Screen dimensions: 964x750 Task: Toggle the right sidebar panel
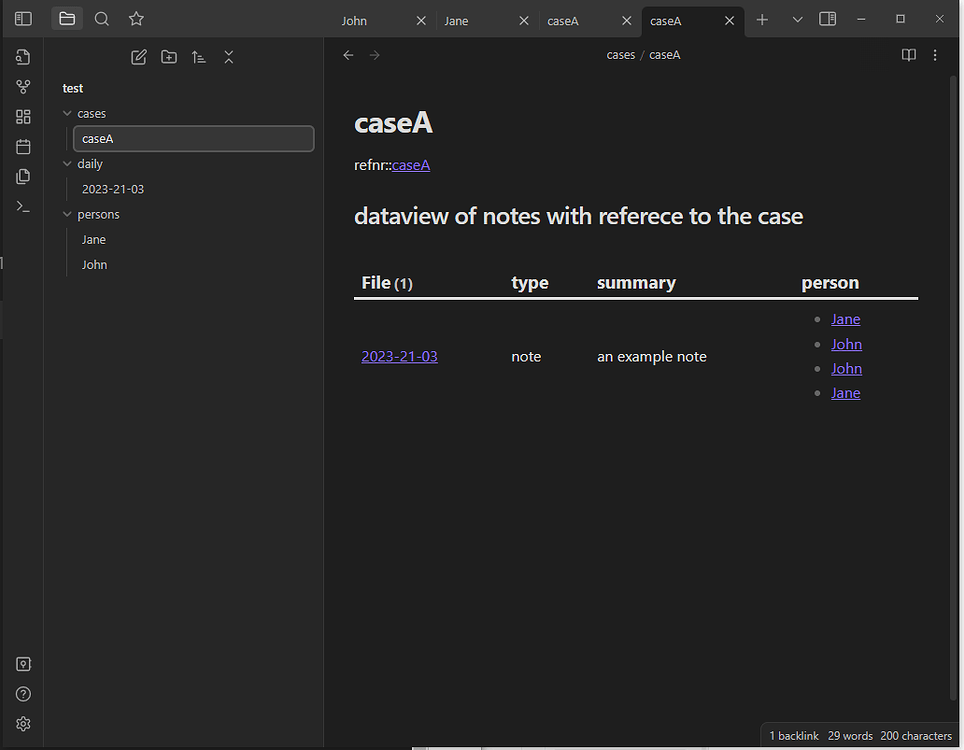tap(827, 19)
